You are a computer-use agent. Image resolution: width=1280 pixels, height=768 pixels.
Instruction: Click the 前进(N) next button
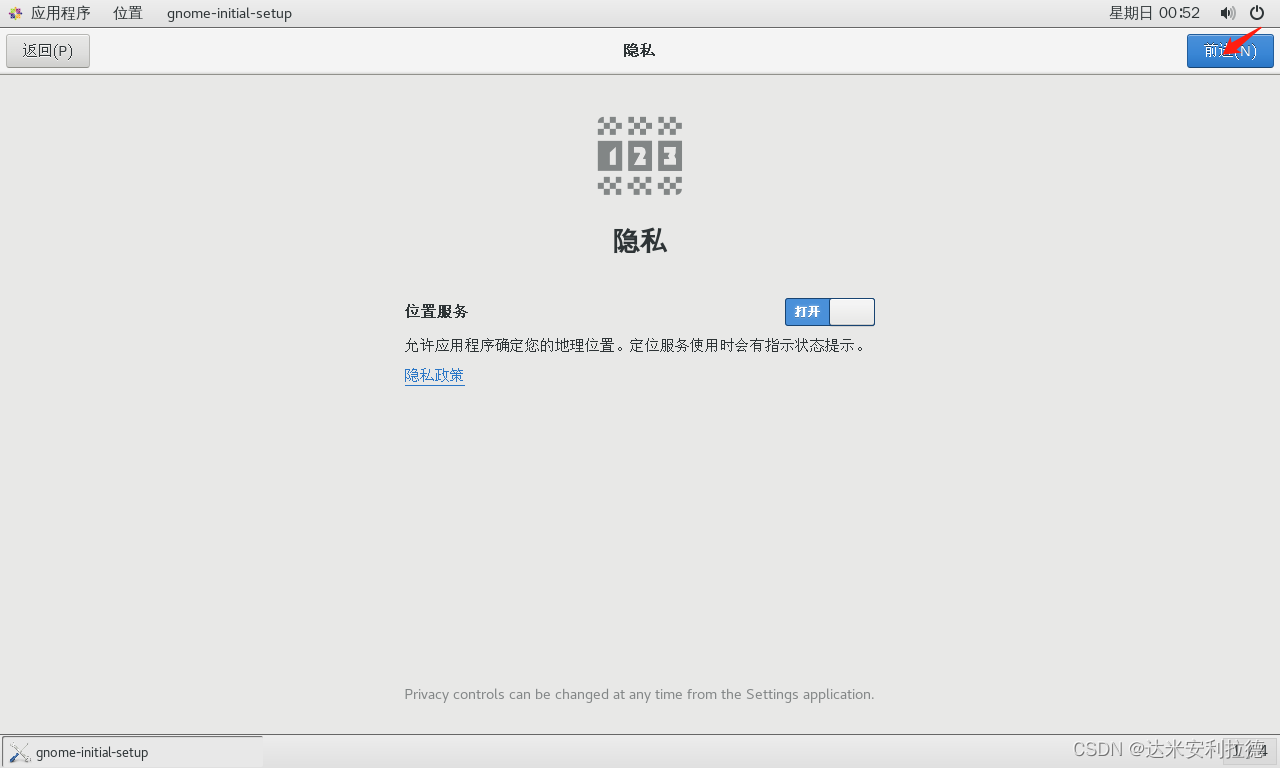[1230, 51]
